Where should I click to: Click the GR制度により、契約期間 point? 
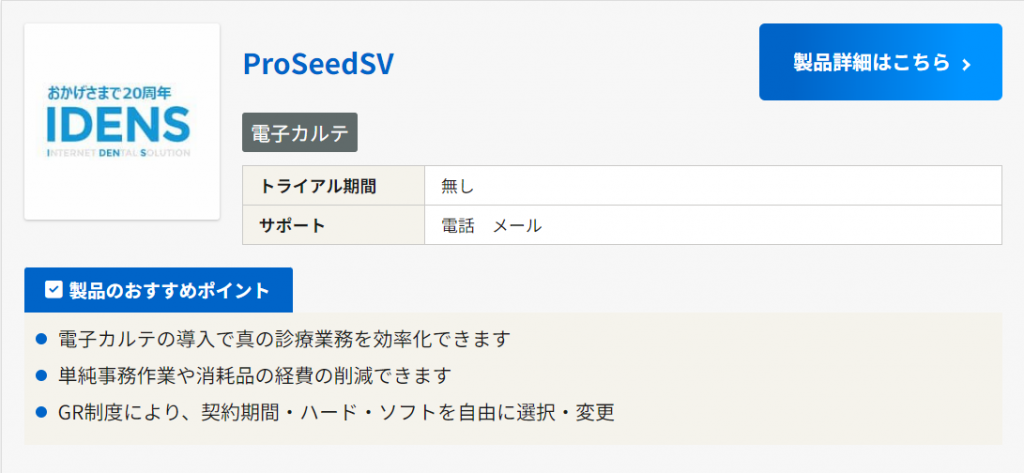coord(335,412)
